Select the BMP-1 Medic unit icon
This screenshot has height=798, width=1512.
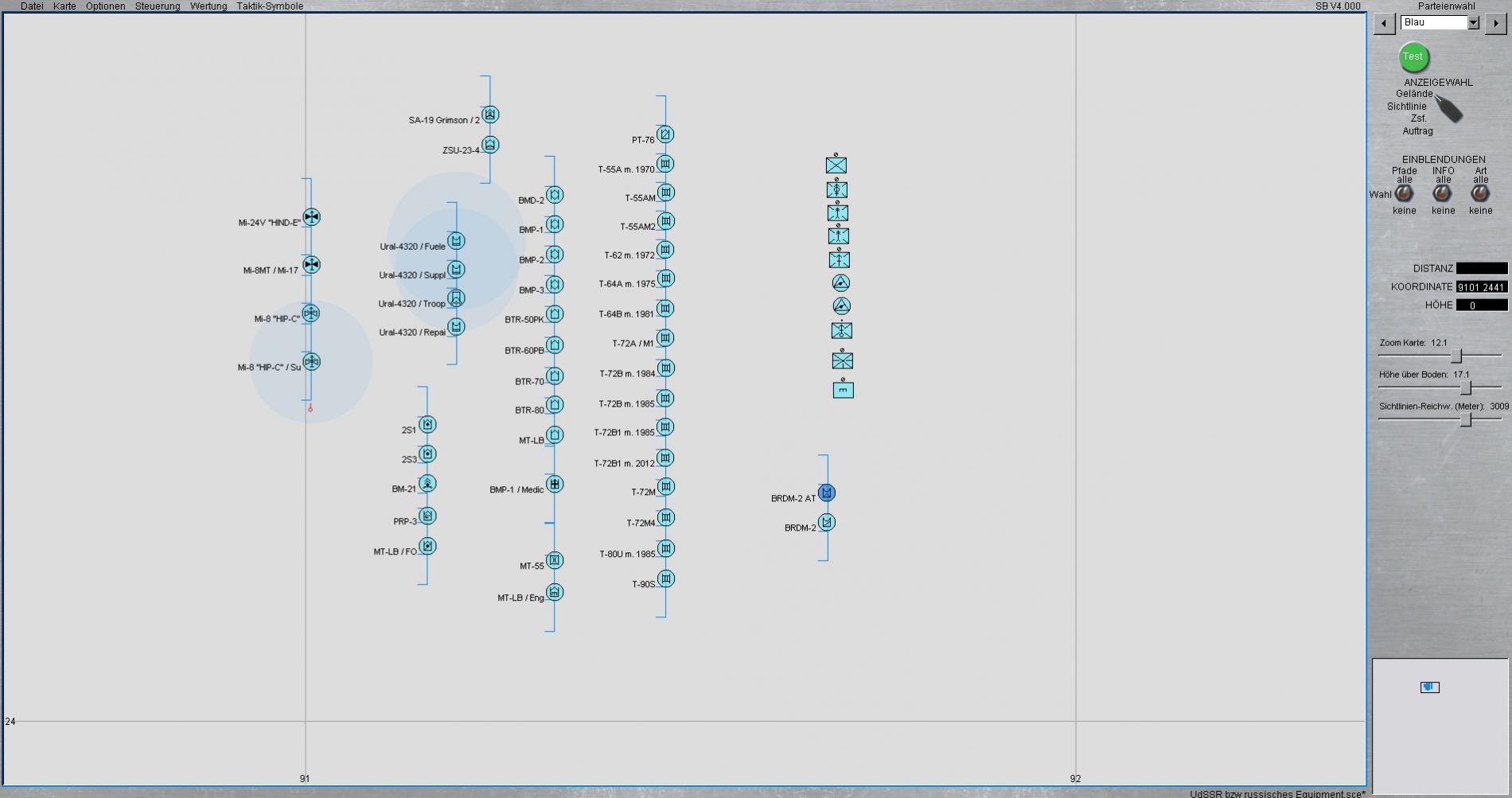point(555,484)
